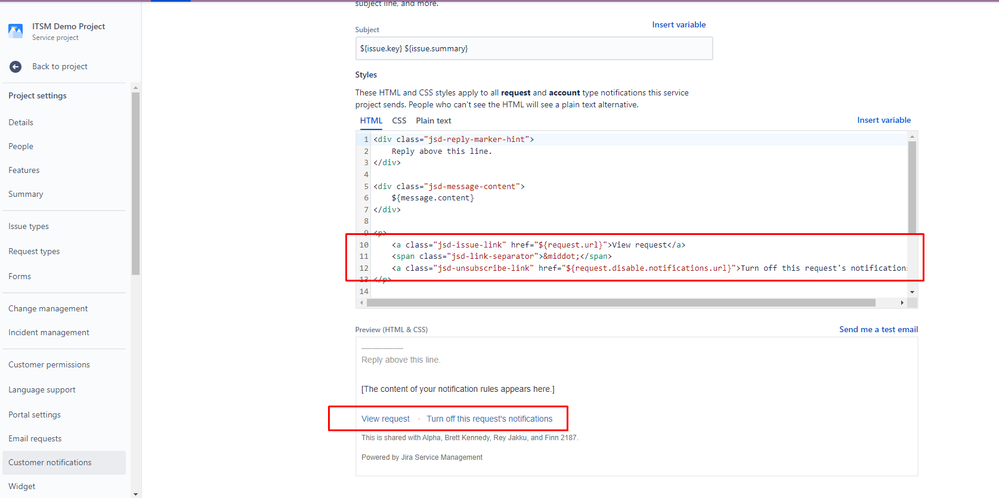Viewport: 999px width, 498px height.
Task: Click Insert variable above Subject field
Action: (679, 25)
